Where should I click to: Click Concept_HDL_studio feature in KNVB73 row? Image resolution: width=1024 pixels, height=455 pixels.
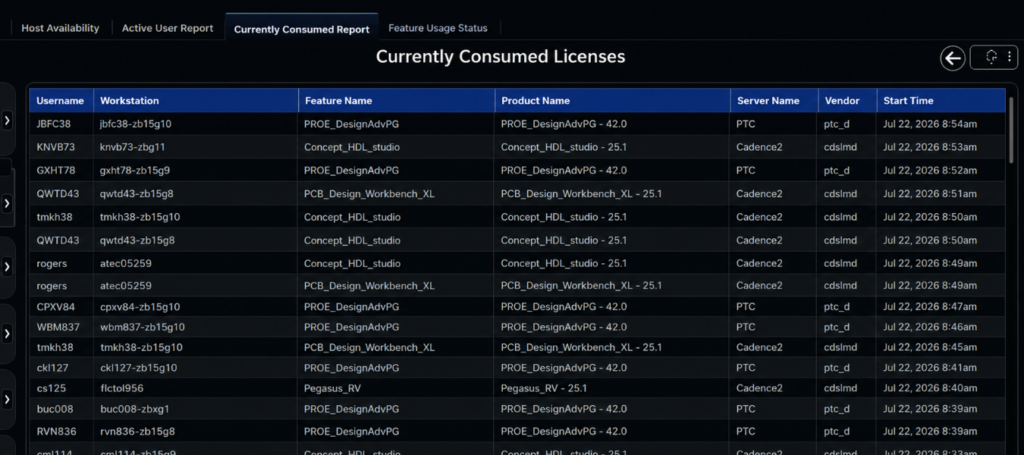coord(352,147)
